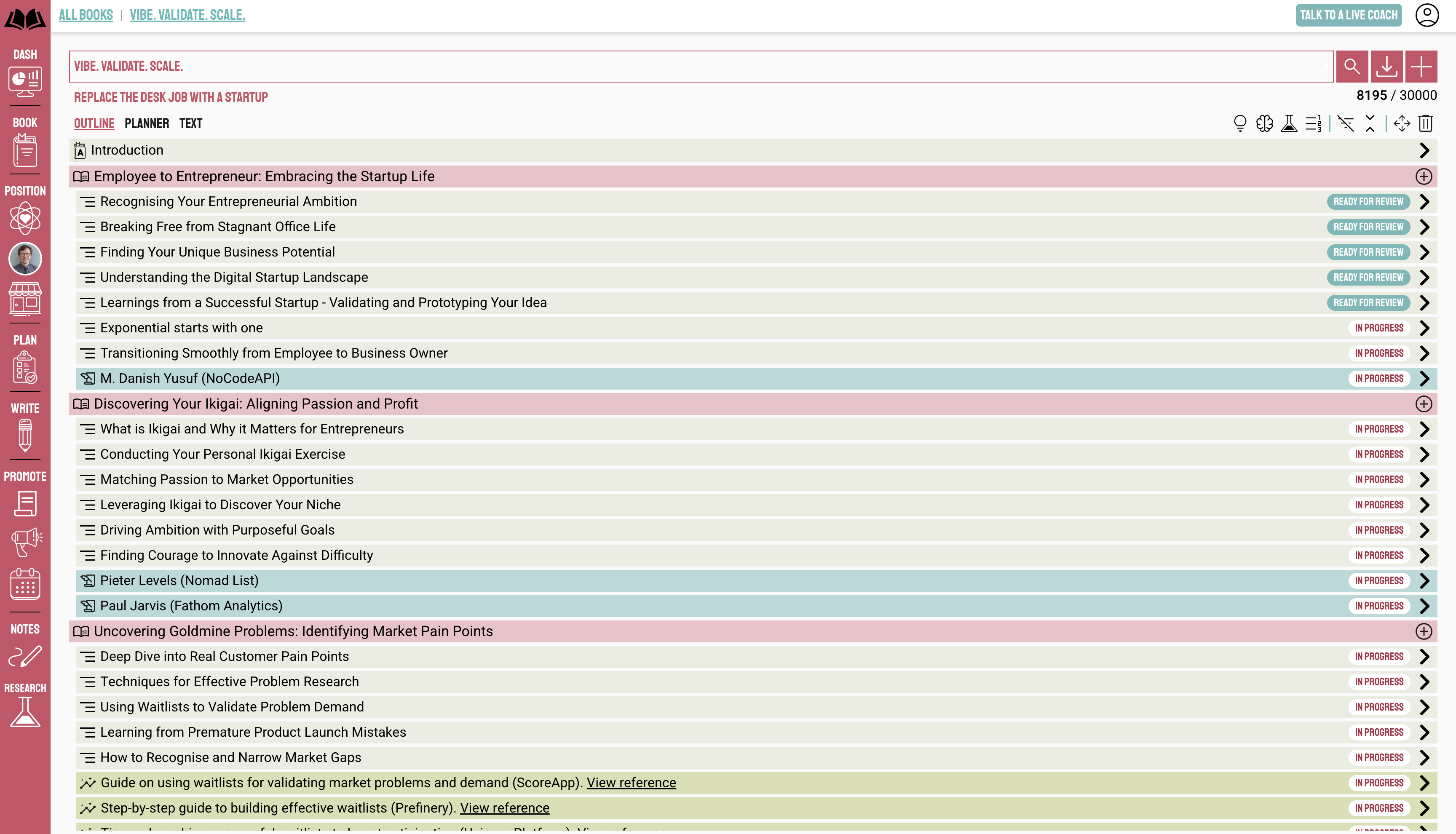Screen dimensions: 1456x834
Task: Click the numbered list icon in toolbar
Action: [x=1313, y=123]
